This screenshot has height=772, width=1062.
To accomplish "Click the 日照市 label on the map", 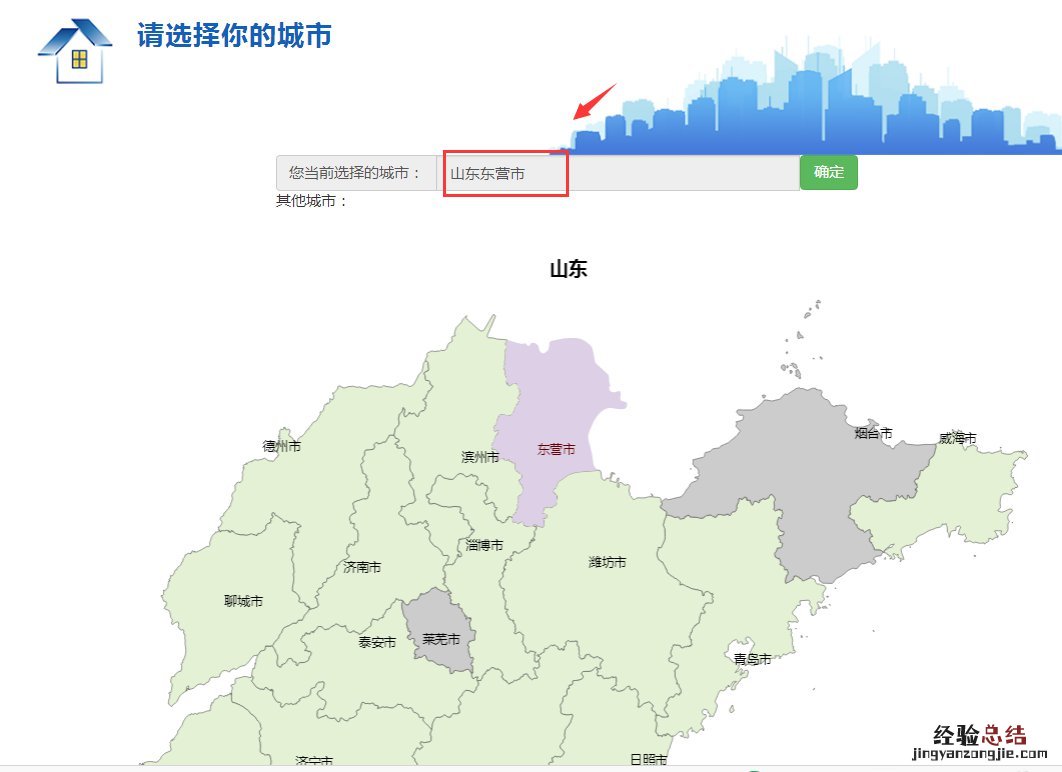I will click(x=649, y=759).
